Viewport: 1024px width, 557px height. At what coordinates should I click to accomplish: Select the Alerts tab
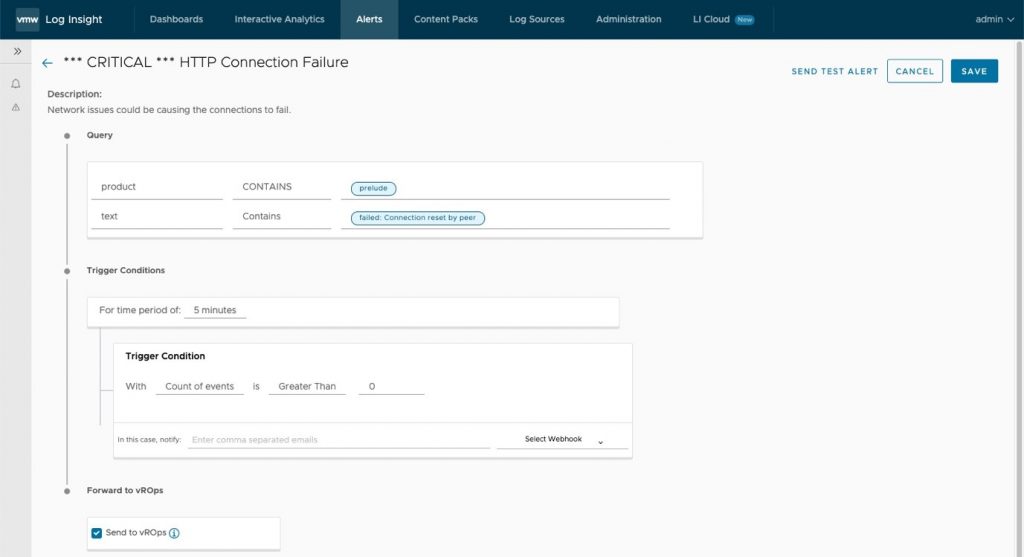coord(369,20)
